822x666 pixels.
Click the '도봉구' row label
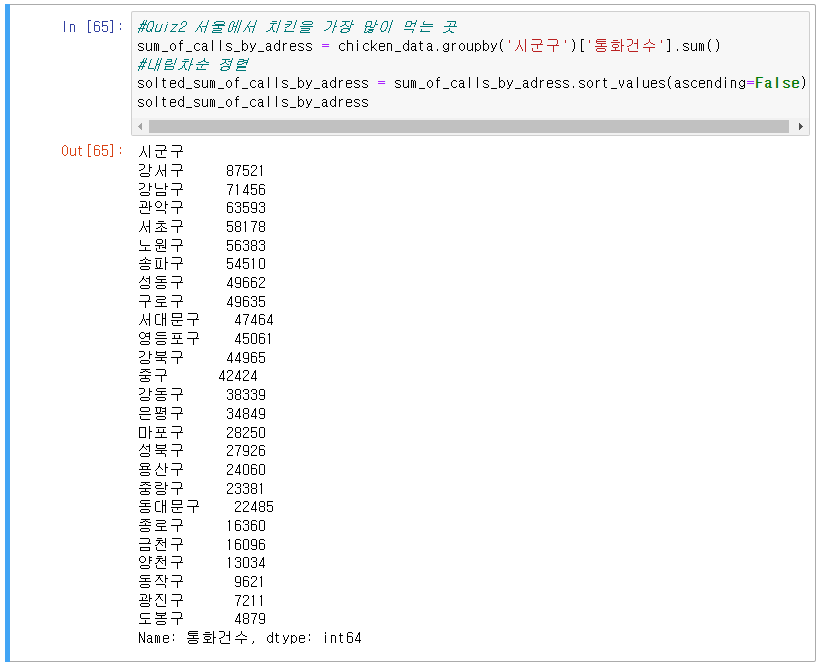pyautogui.click(x=161, y=619)
